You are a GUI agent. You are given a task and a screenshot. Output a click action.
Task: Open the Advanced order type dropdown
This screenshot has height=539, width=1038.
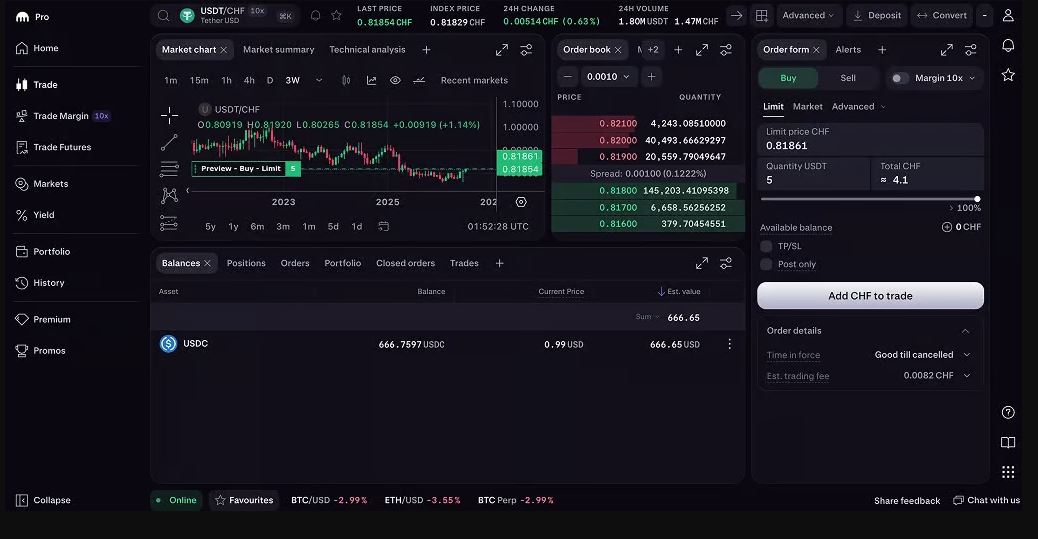tap(859, 107)
